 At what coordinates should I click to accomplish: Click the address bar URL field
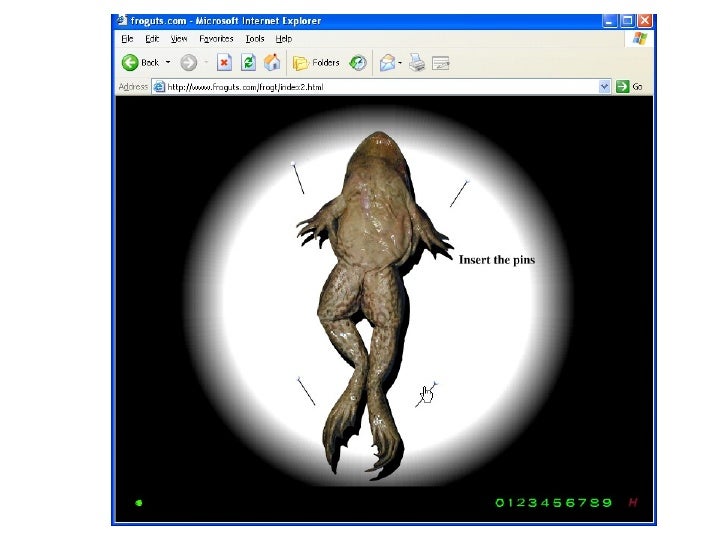(381, 87)
